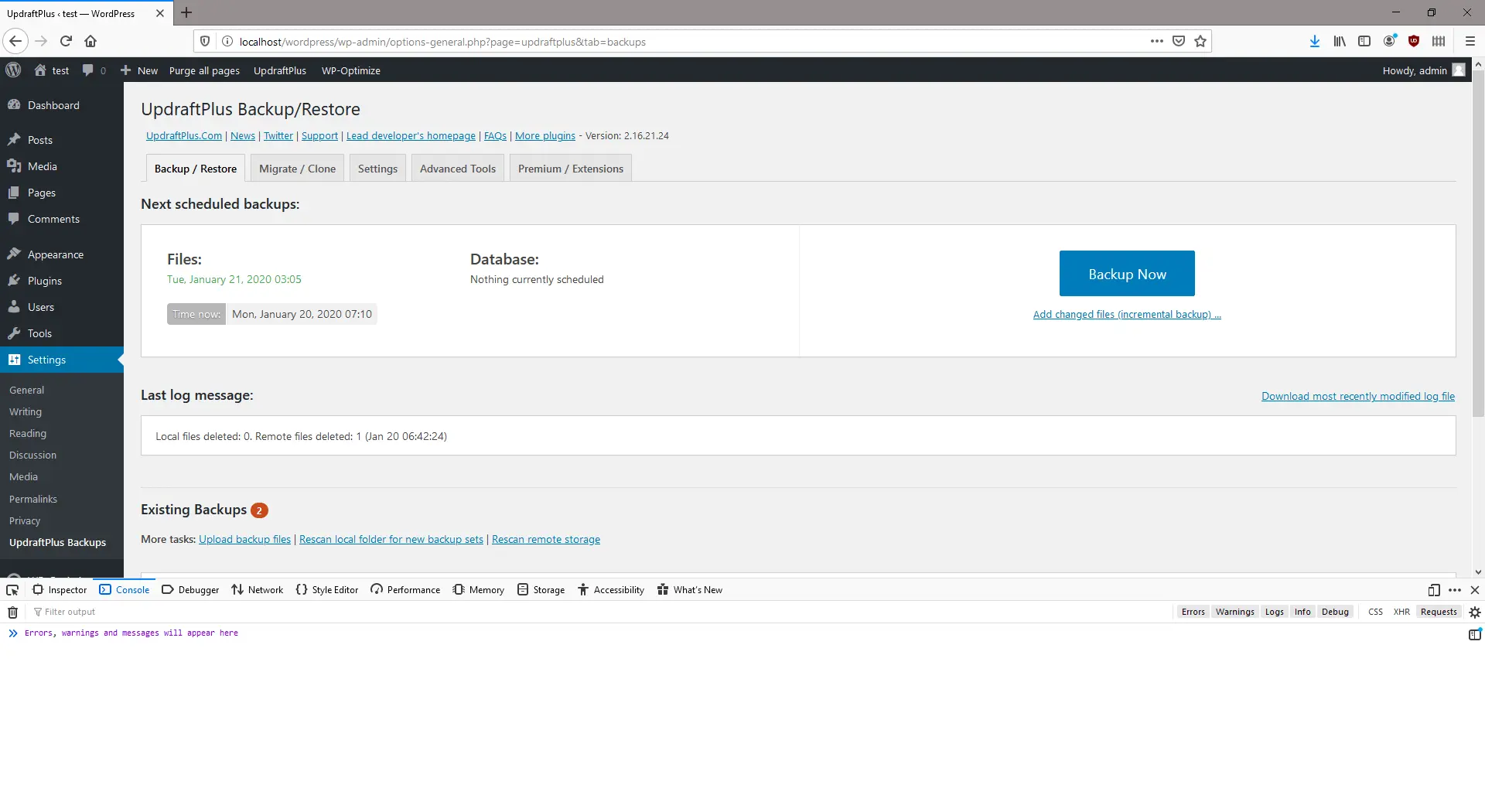
Task: Open Permalinks settings submenu
Action: pos(33,500)
